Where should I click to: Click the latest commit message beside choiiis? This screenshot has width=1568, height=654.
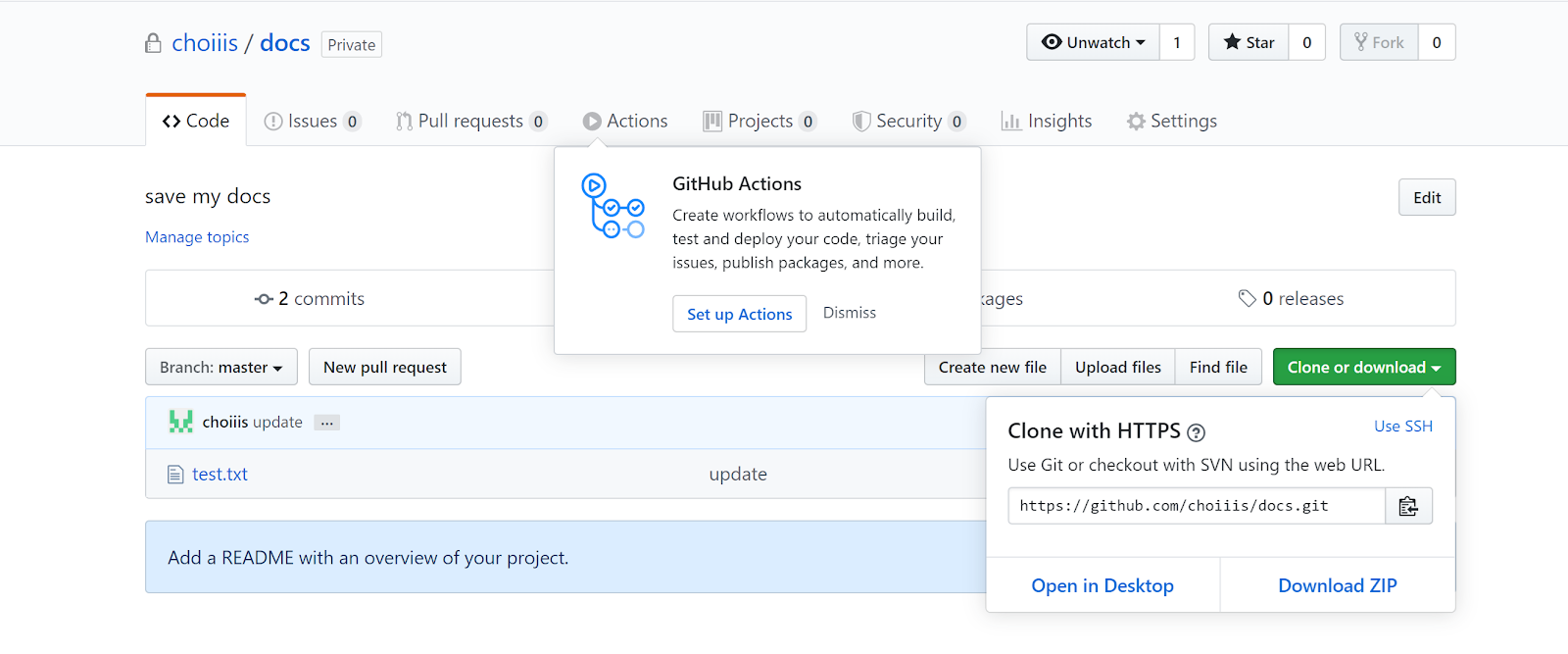coord(277,423)
